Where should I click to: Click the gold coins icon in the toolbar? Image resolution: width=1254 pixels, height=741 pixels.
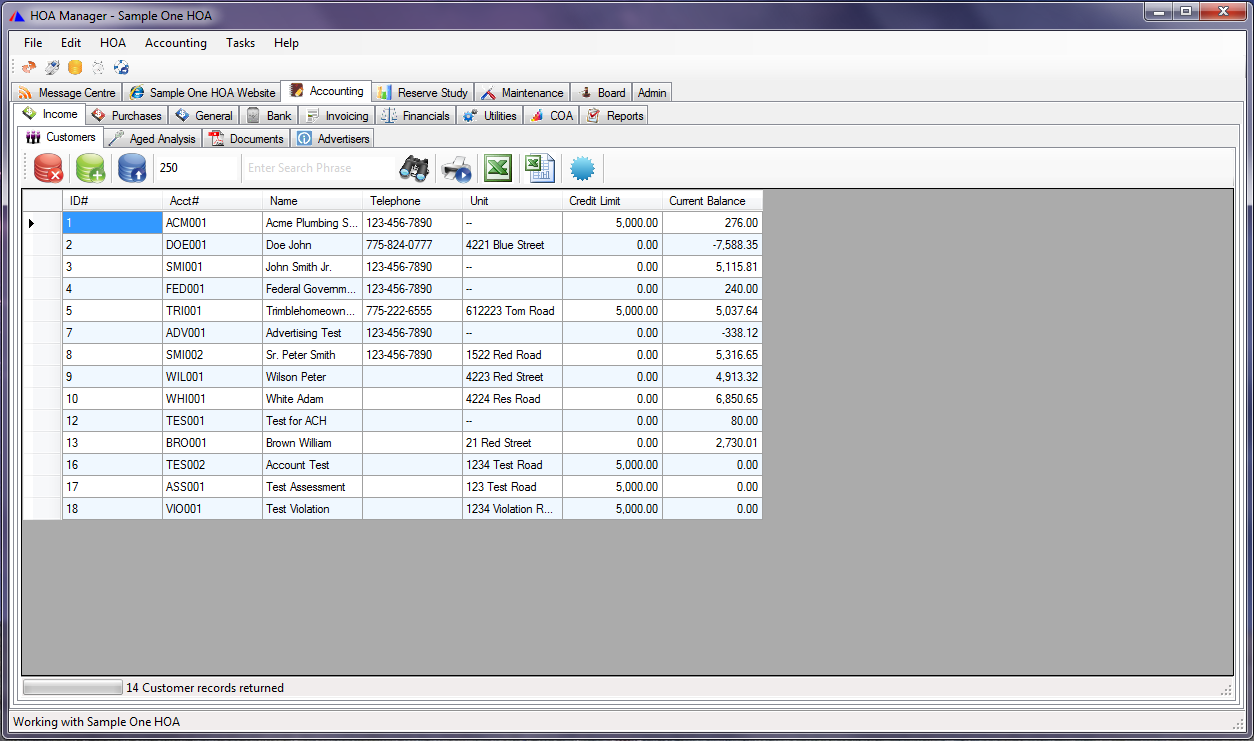click(75, 67)
